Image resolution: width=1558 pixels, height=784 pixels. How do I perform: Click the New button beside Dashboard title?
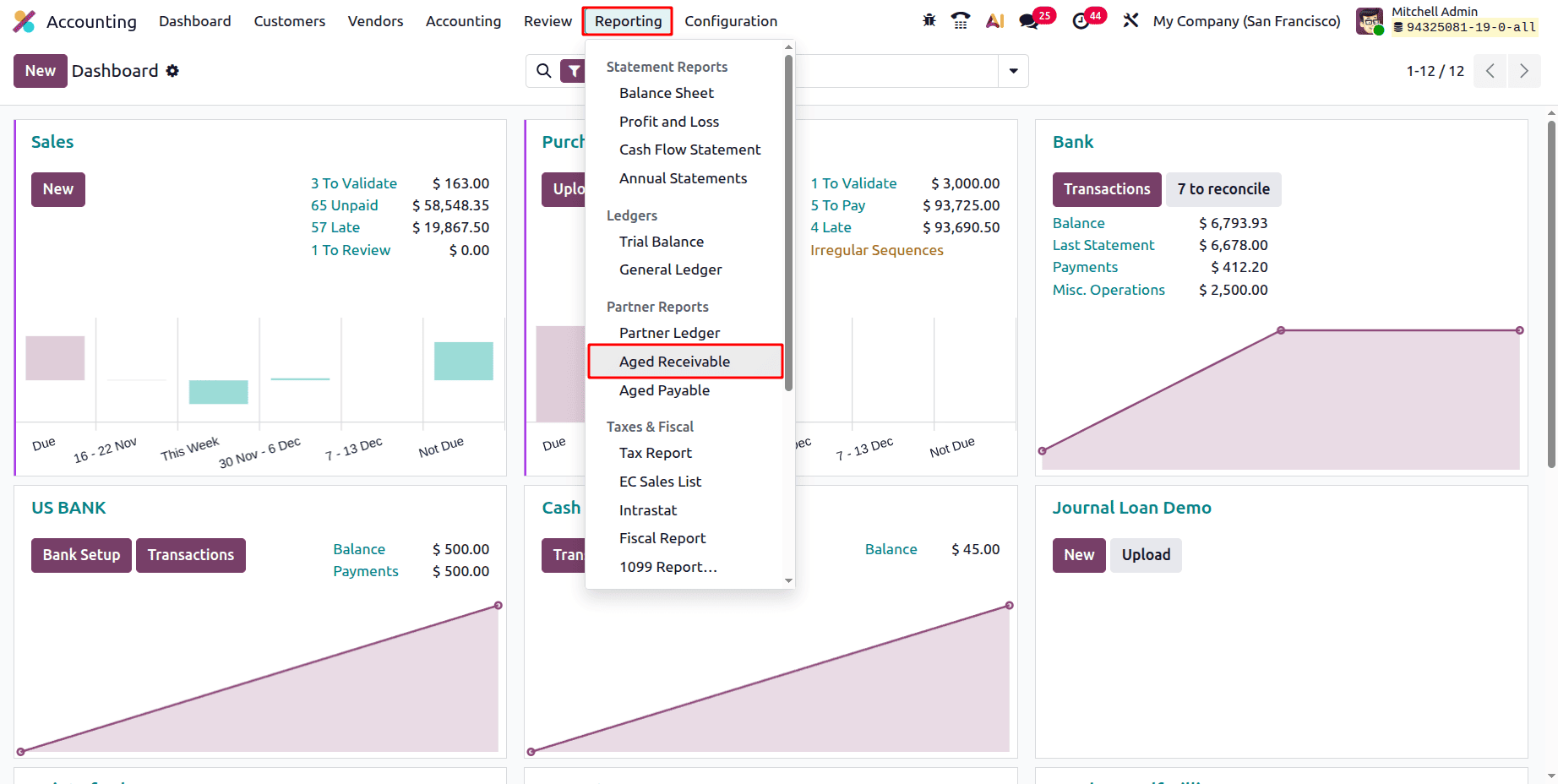(x=41, y=71)
